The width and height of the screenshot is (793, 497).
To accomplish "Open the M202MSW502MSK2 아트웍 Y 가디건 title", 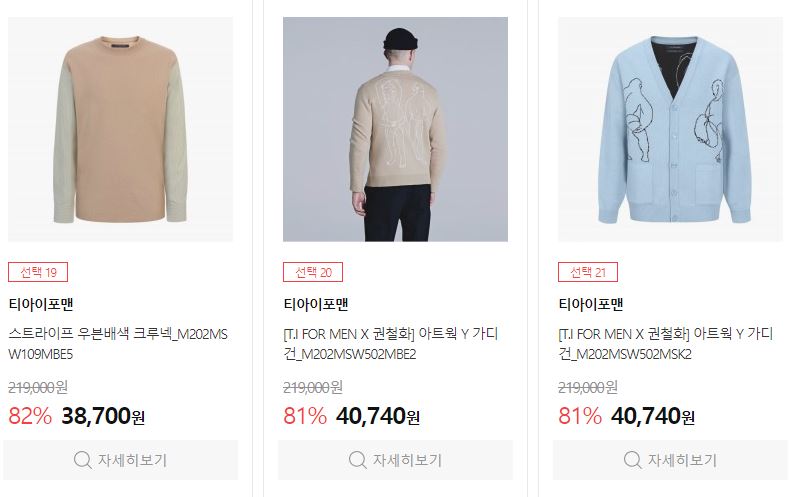I will click(x=666, y=344).
